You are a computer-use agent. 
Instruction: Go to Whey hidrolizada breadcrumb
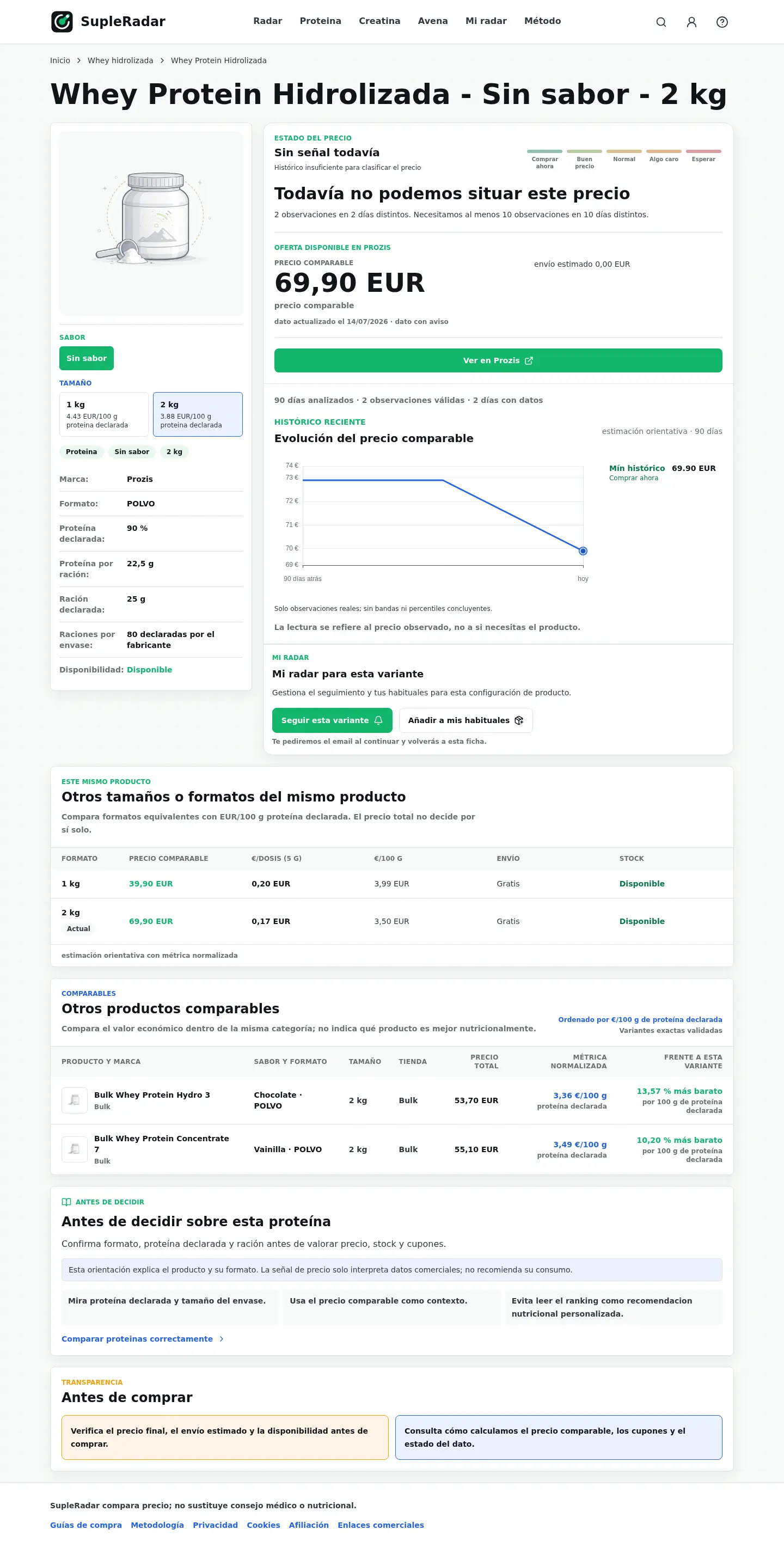pyautogui.click(x=120, y=60)
